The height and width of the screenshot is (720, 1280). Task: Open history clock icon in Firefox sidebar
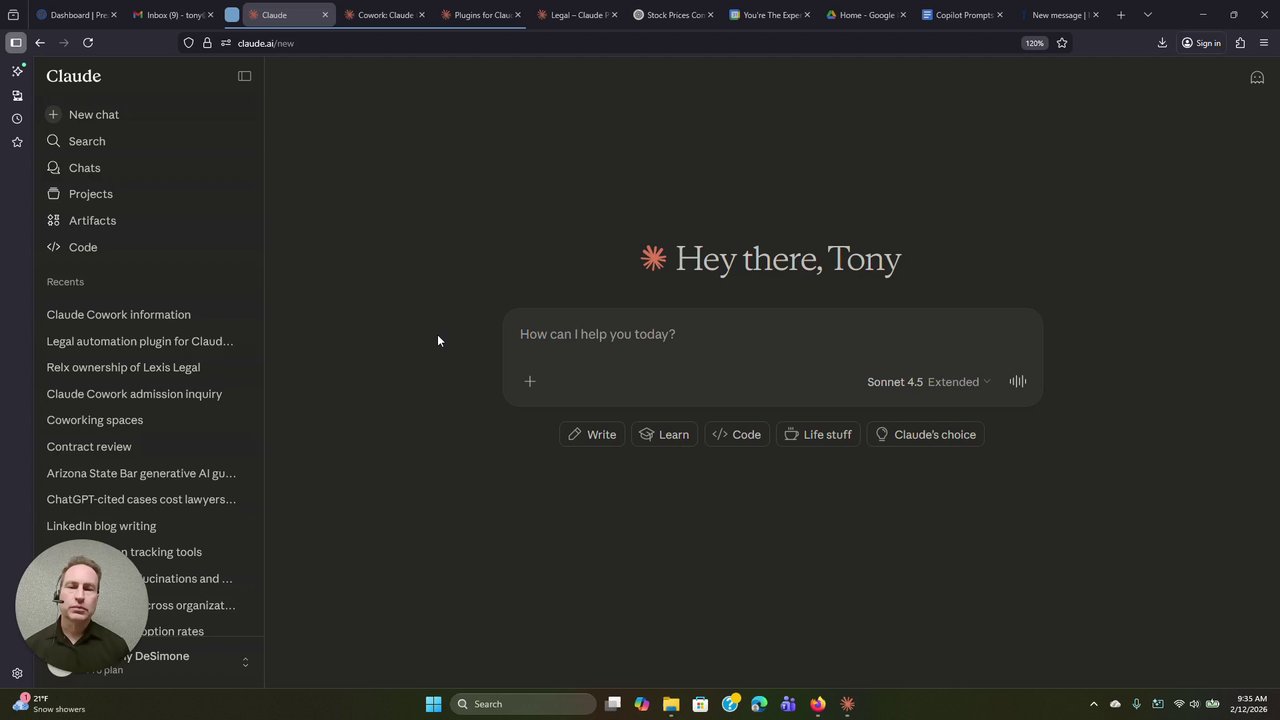pos(17,119)
